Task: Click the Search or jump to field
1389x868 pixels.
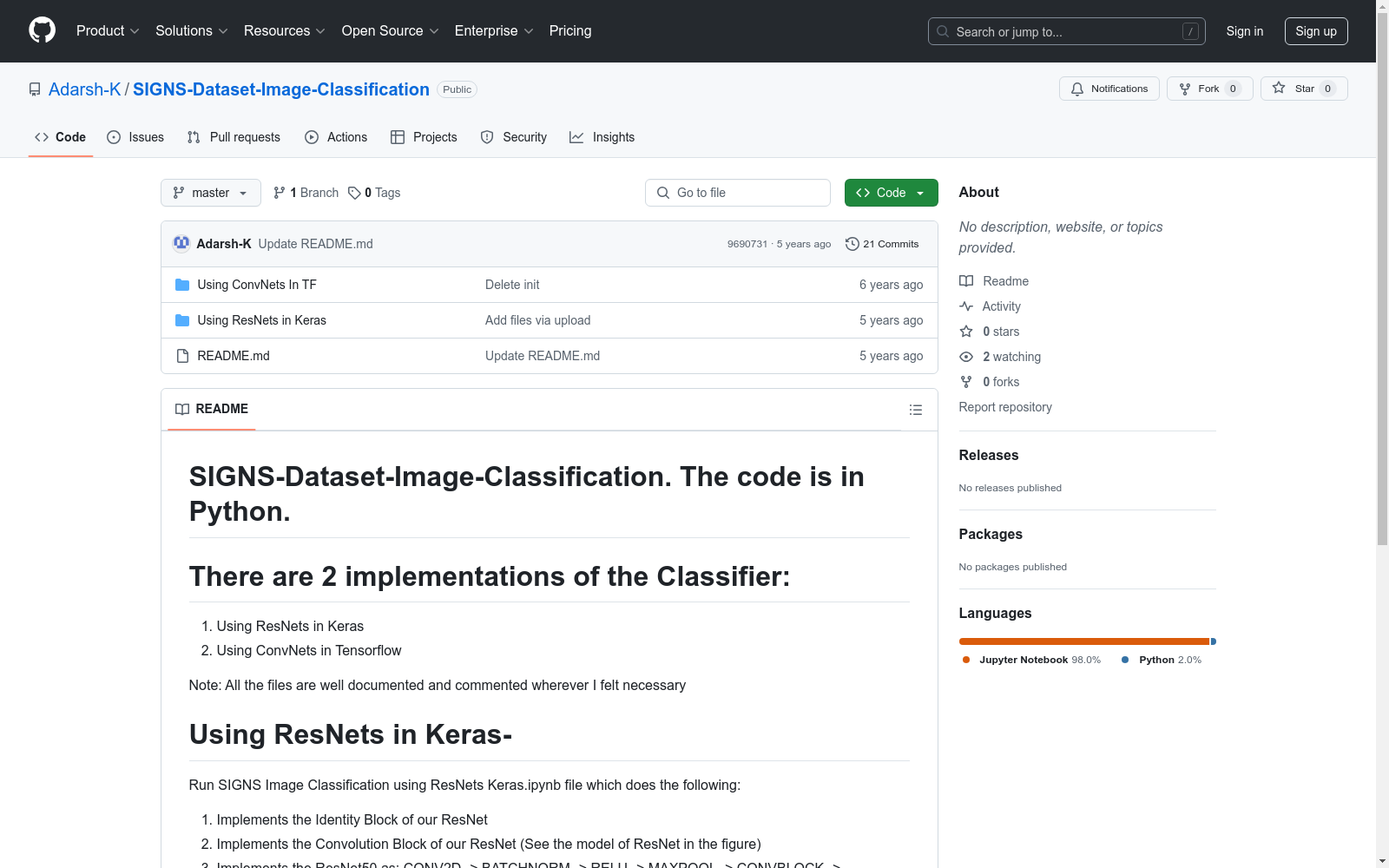Action: point(1067,31)
